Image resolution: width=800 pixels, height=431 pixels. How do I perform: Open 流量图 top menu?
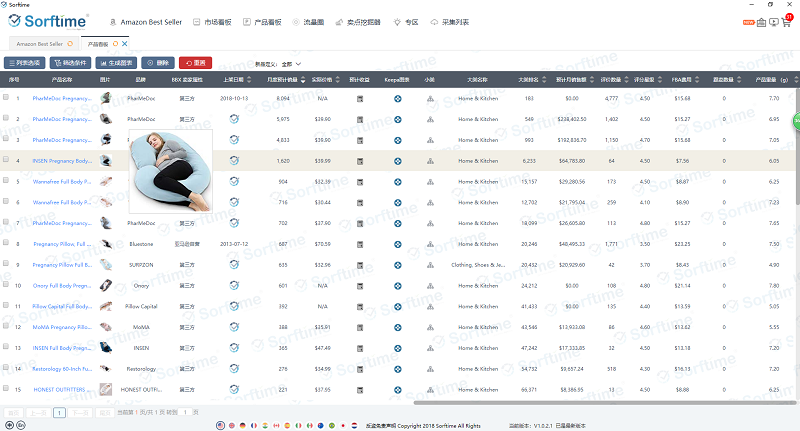tap(308, 22)
